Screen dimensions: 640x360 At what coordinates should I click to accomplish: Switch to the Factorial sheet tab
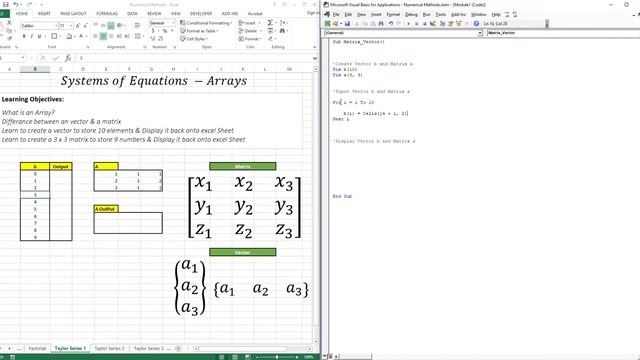37,348
